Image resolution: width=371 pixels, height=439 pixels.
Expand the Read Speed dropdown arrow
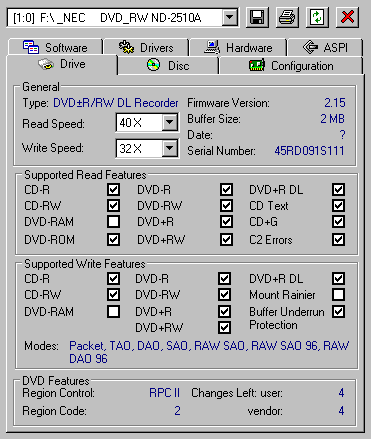(x=170, y=122)
